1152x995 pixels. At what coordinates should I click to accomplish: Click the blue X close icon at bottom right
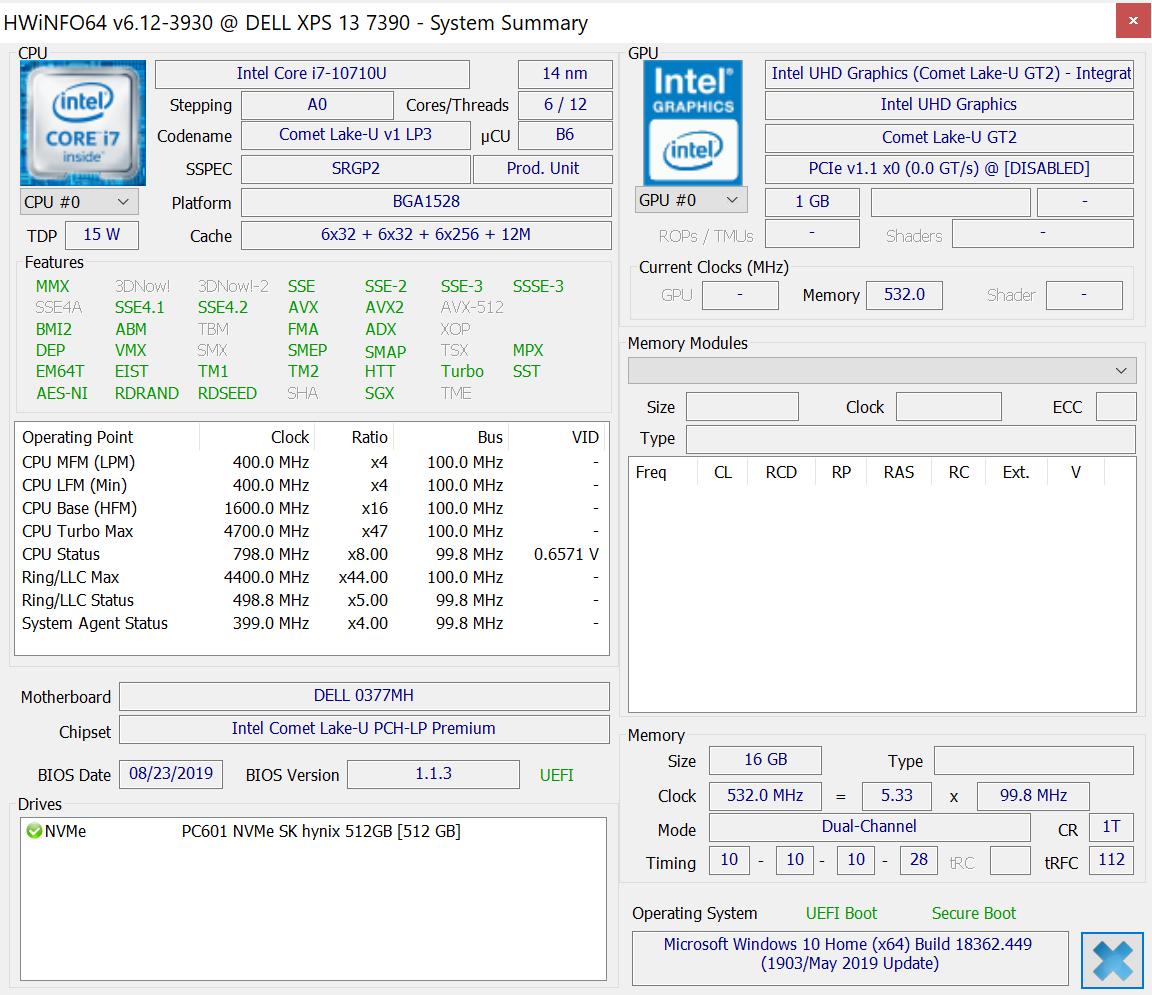click(1111, 960)
